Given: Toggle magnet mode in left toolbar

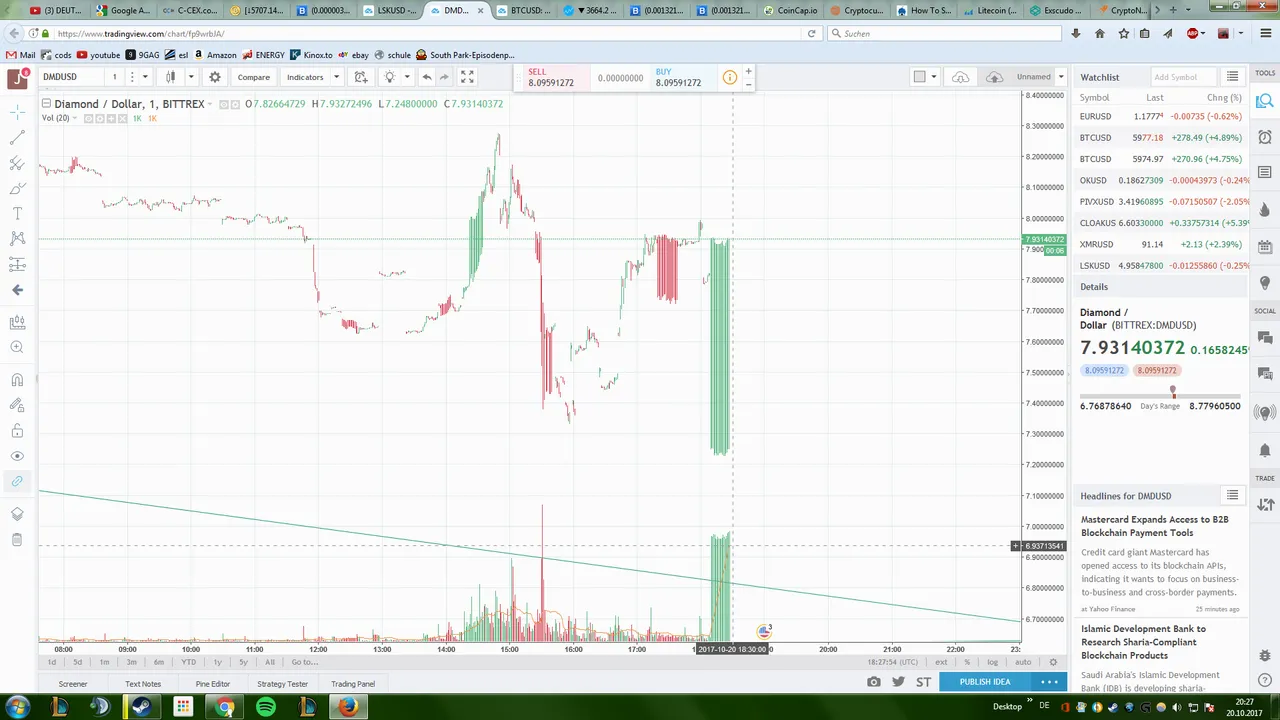Looking at the screenshot, I should [17, 380].
